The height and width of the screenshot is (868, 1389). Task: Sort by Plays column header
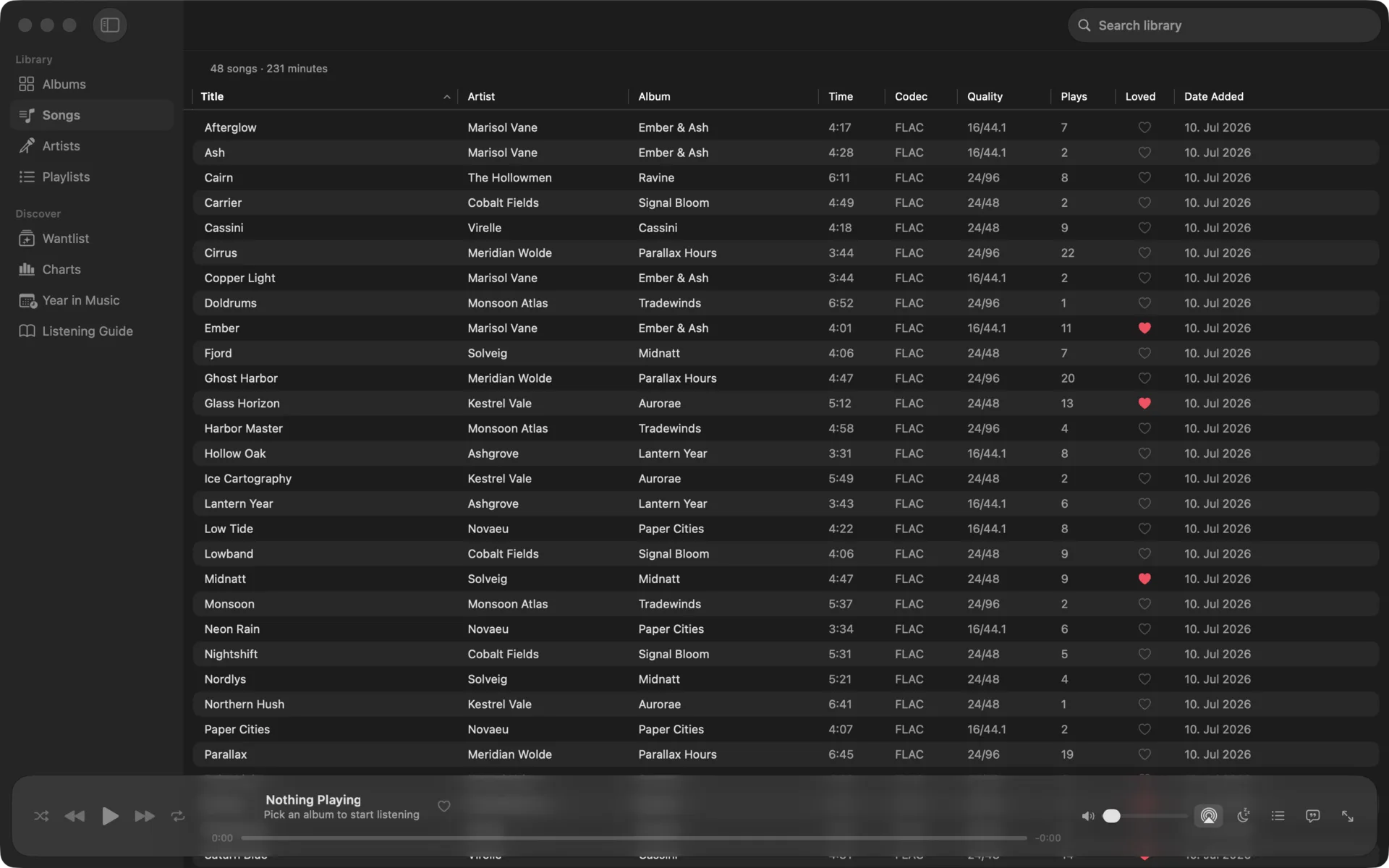[x=1074, y=96]
